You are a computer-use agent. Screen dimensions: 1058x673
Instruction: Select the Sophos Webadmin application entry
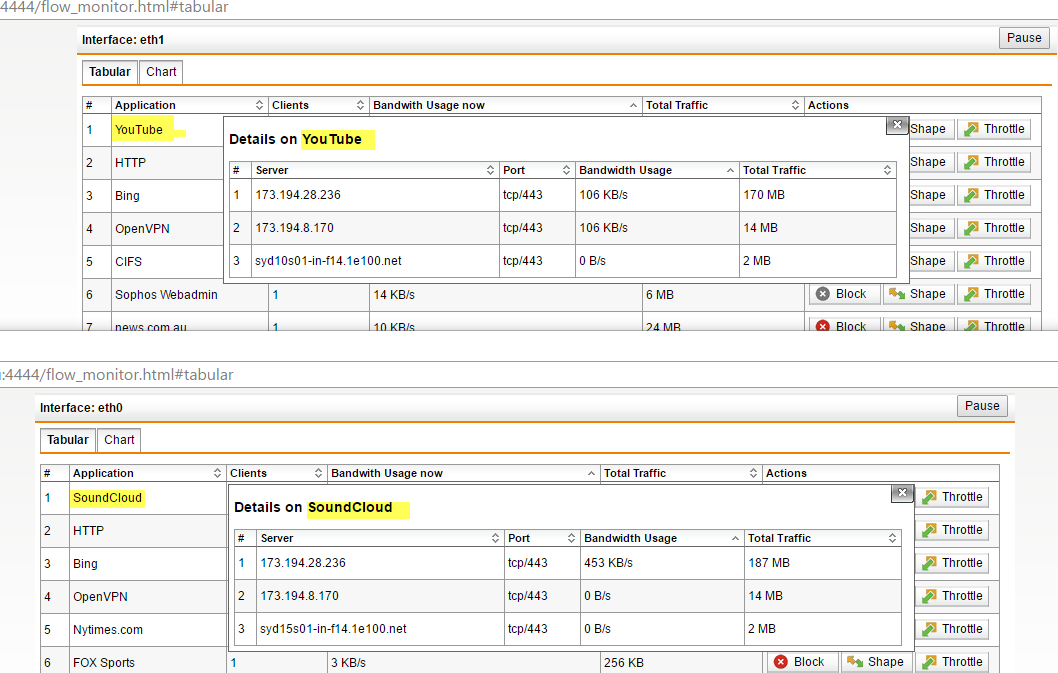pyautogui.click(x=166, y=294)
